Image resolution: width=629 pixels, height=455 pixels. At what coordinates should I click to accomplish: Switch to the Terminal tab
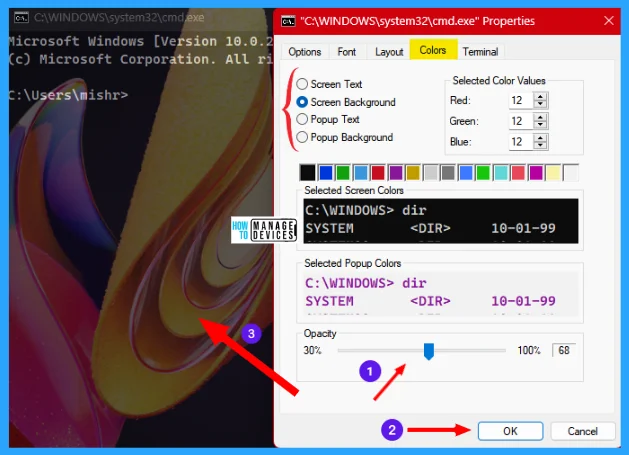coord(480,52)
